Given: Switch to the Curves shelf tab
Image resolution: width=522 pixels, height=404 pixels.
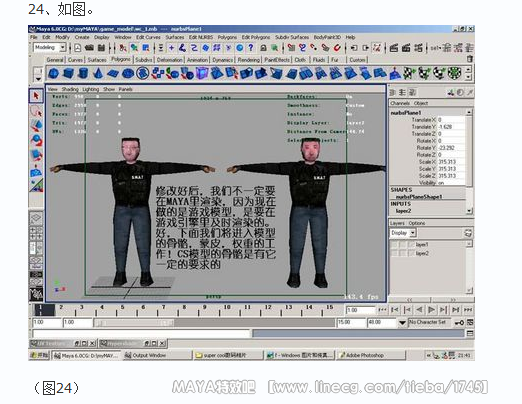Looking at the screenshot, I should tap(75, 60).
